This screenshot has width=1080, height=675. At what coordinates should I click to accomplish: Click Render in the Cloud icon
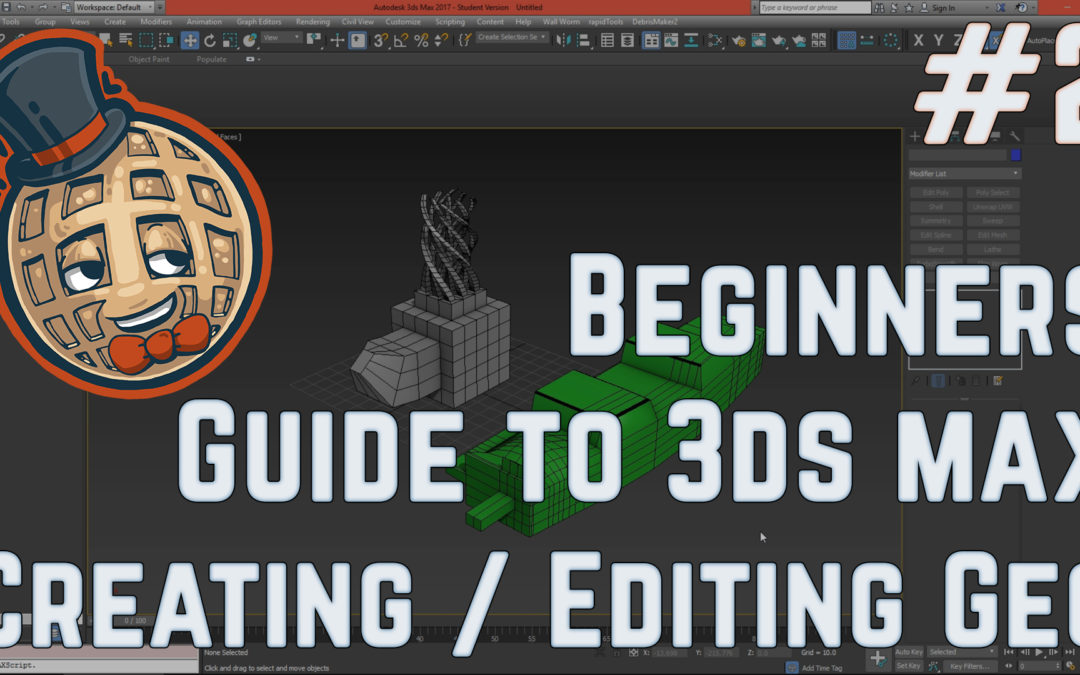click(x=798, y=40)
